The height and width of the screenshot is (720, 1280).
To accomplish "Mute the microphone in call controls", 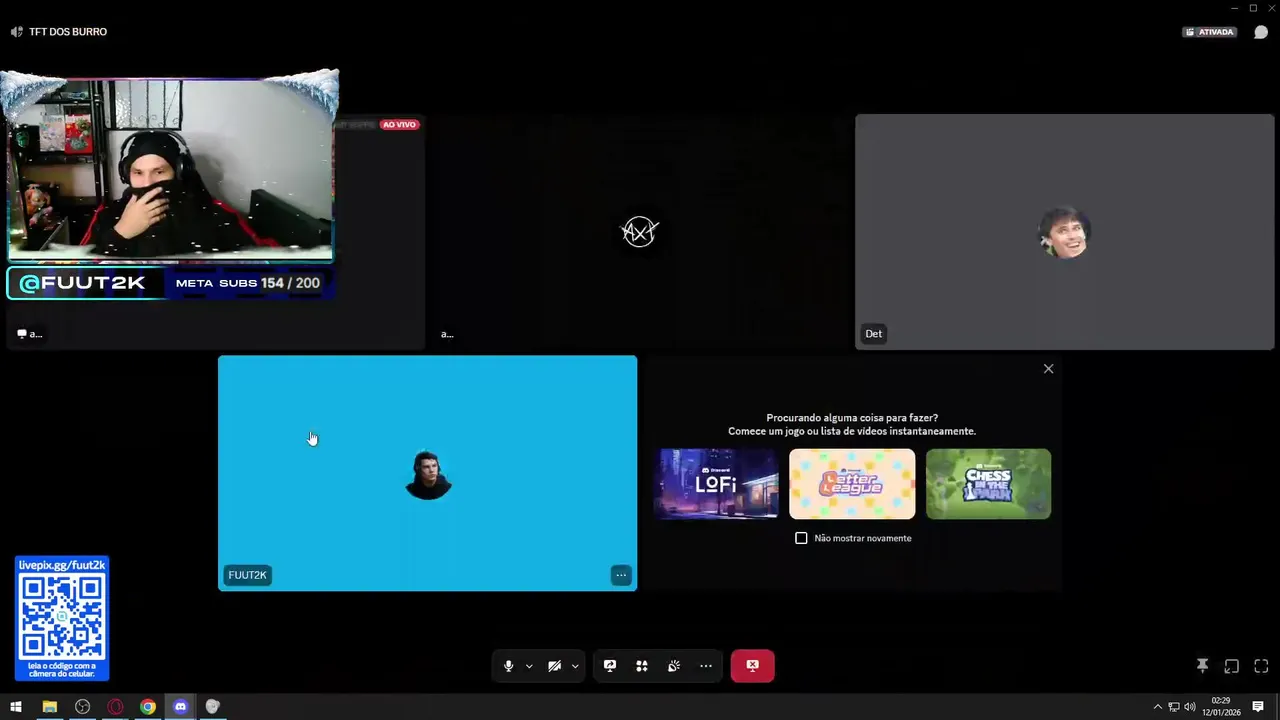I will point(508,666).
